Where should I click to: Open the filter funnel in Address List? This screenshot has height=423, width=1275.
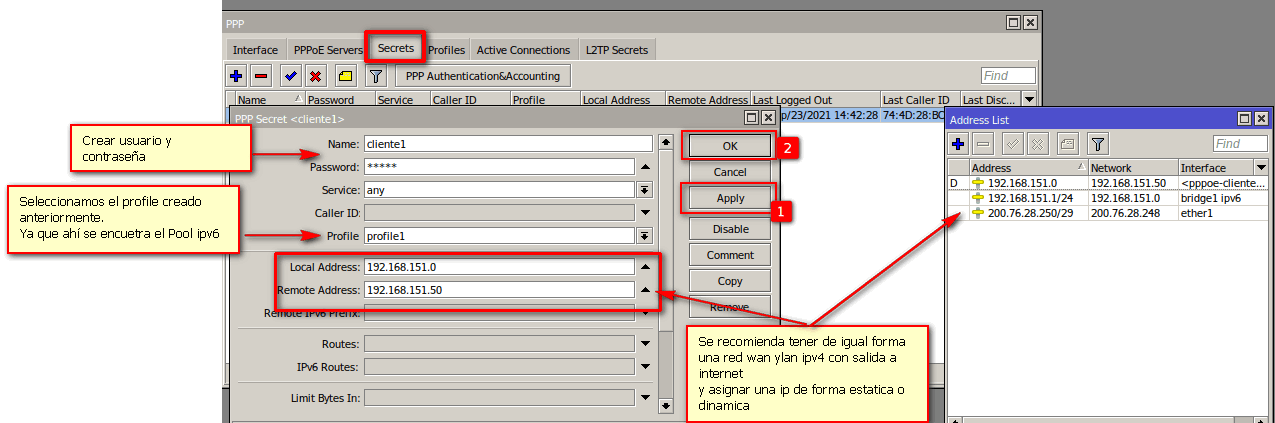point(1097,144)
